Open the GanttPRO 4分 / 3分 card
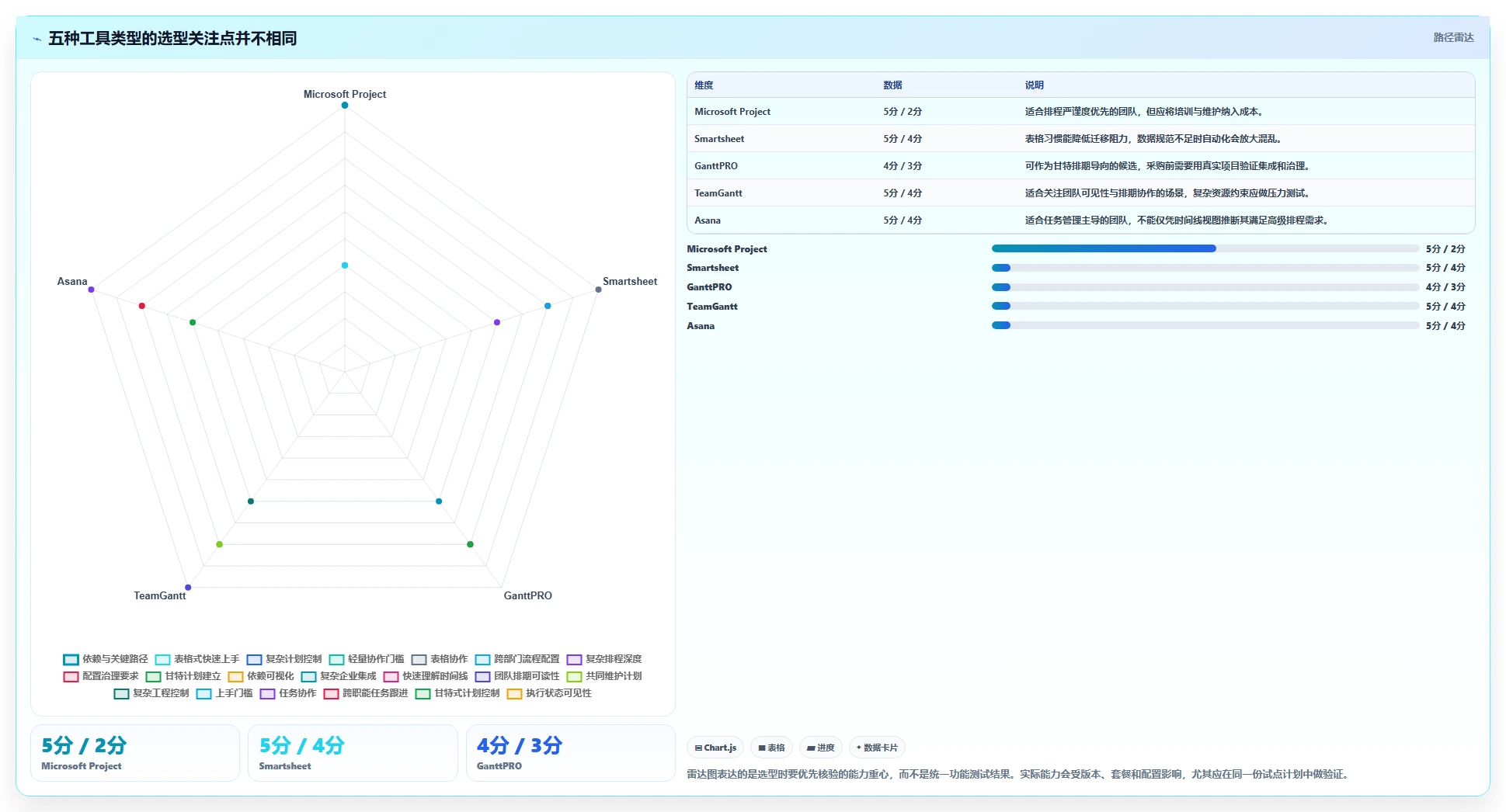Screen dimensions: 1506x812 (571, 753)
